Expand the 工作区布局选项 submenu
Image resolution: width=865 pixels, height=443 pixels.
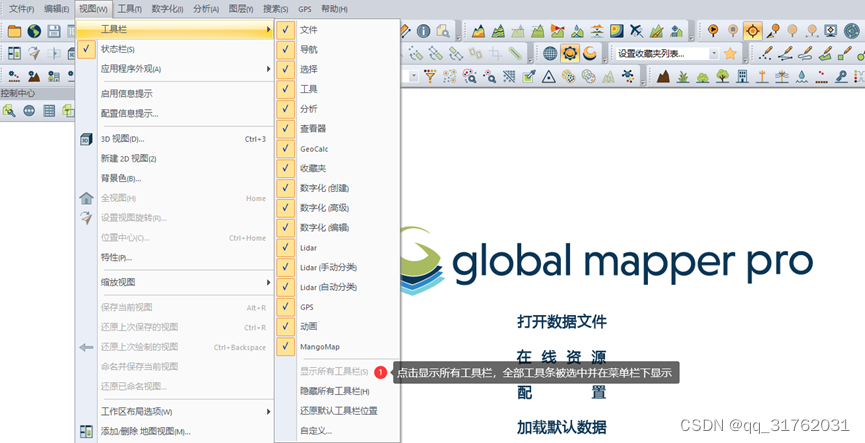(174, 412)
